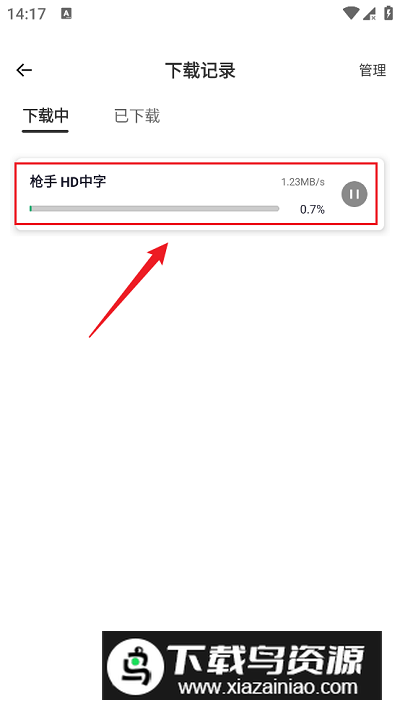Switch to the 下载中 tab

click(46, 116)
